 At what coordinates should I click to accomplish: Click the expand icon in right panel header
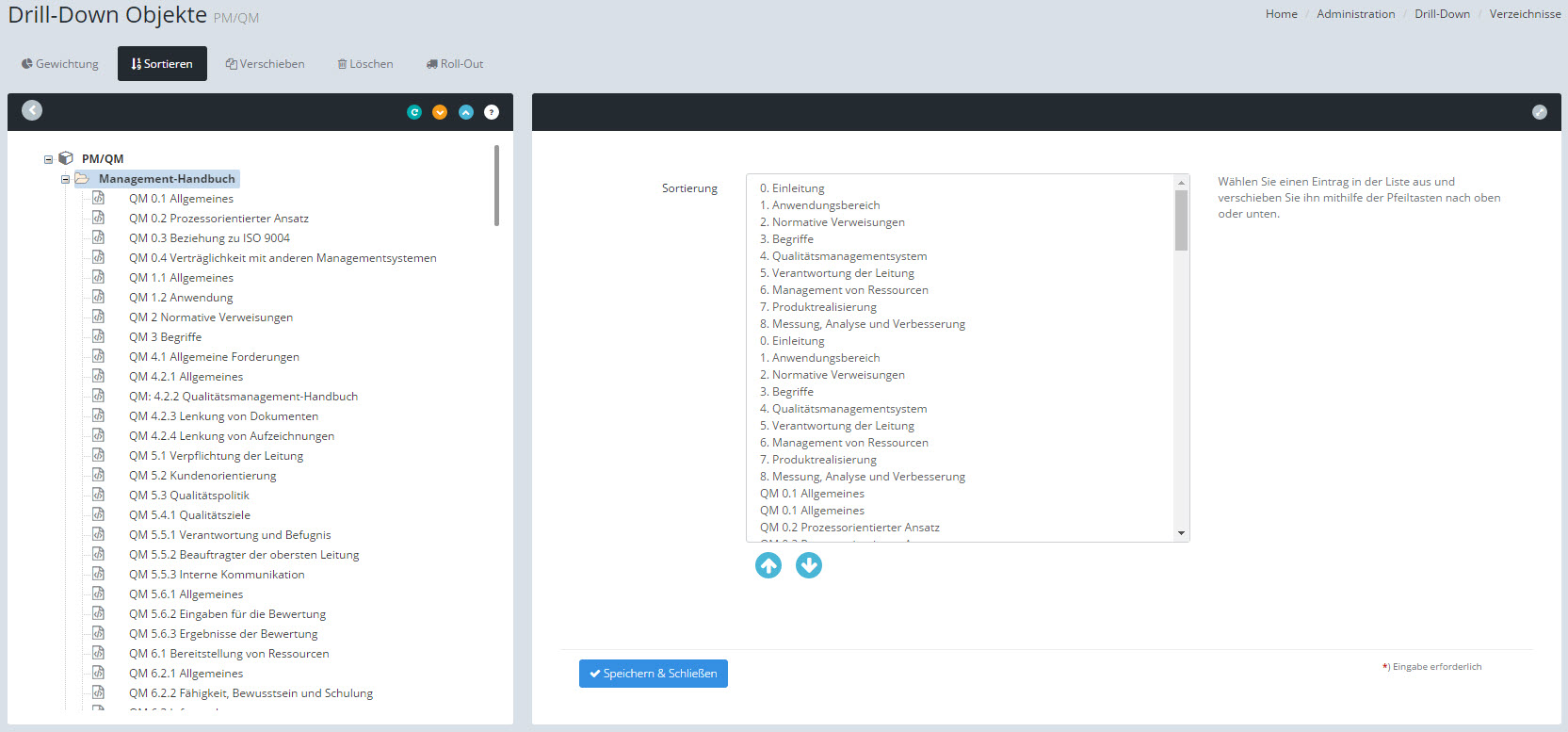(x=1540, y=112)
